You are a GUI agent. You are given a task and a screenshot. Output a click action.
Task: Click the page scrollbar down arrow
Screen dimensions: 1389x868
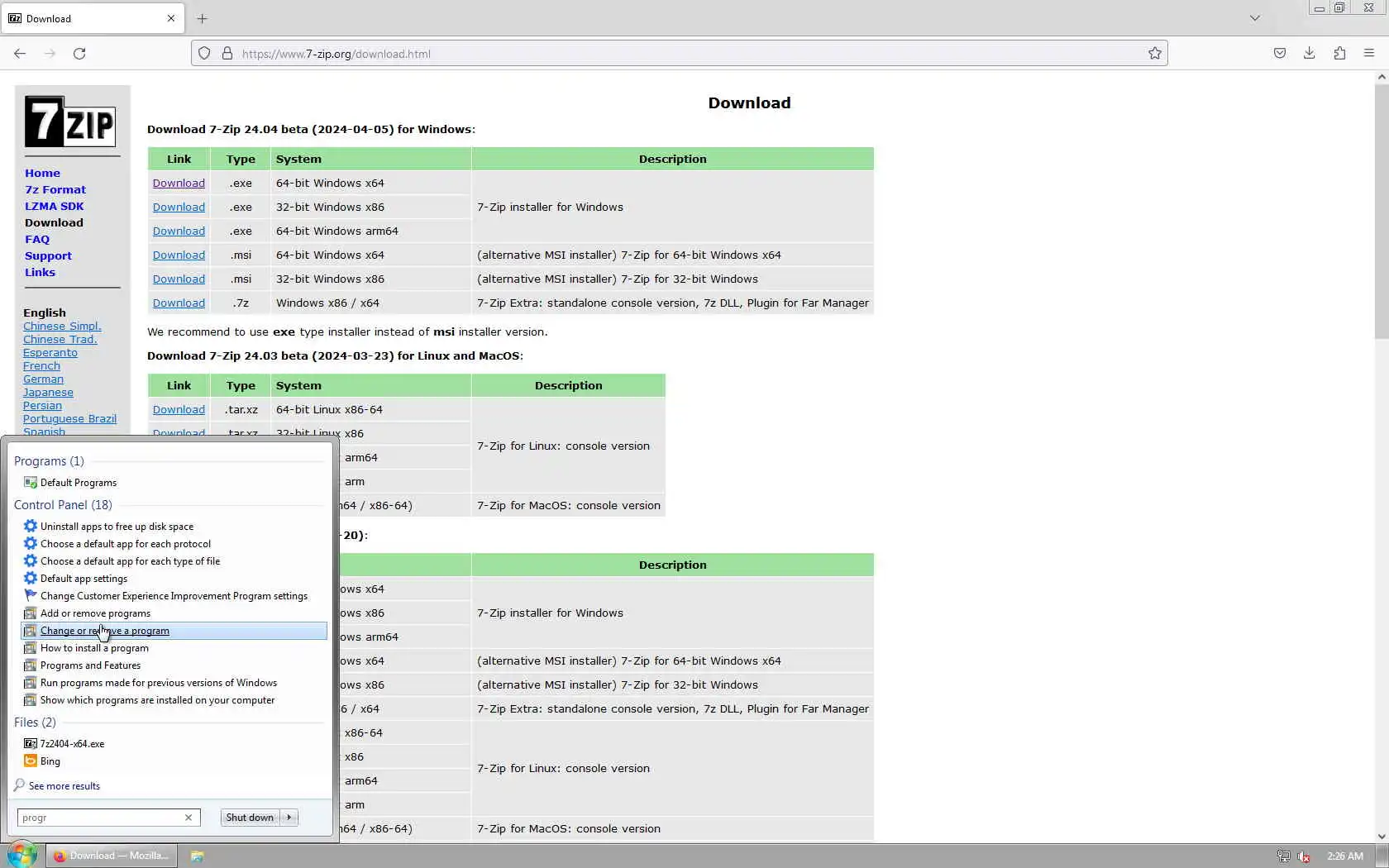click(1382, 837)
